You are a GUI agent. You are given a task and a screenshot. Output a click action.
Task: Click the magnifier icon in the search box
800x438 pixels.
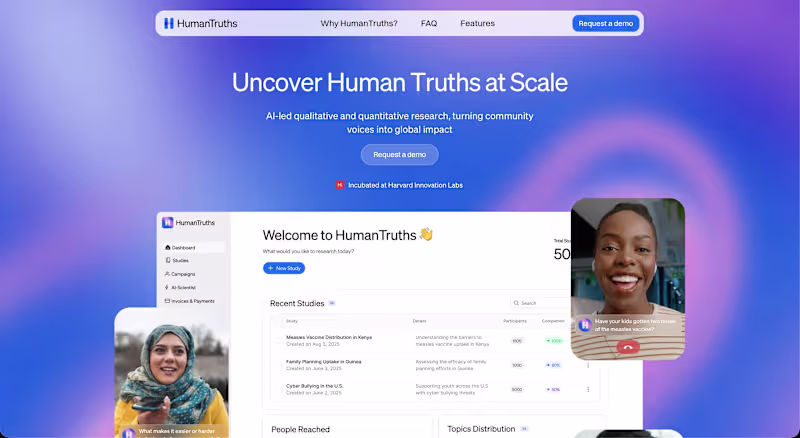click(516, 303)
